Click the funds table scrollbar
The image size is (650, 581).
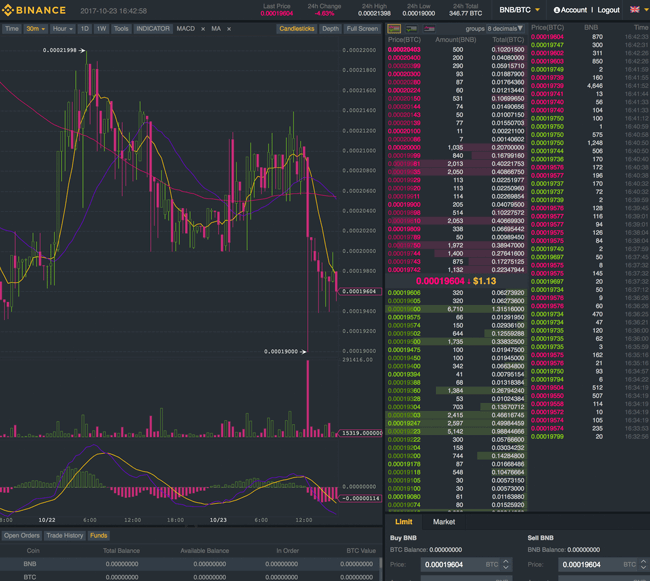click(x=381, y=563)
